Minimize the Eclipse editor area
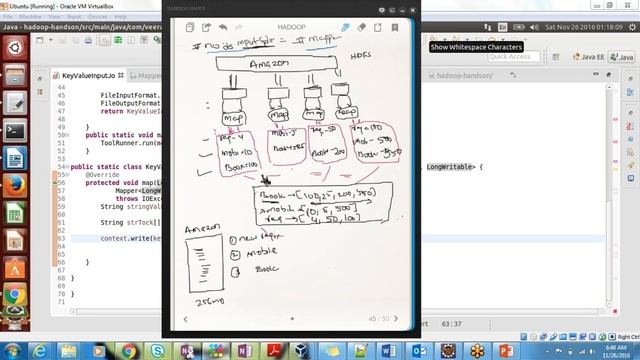 (x=596, y=74)
